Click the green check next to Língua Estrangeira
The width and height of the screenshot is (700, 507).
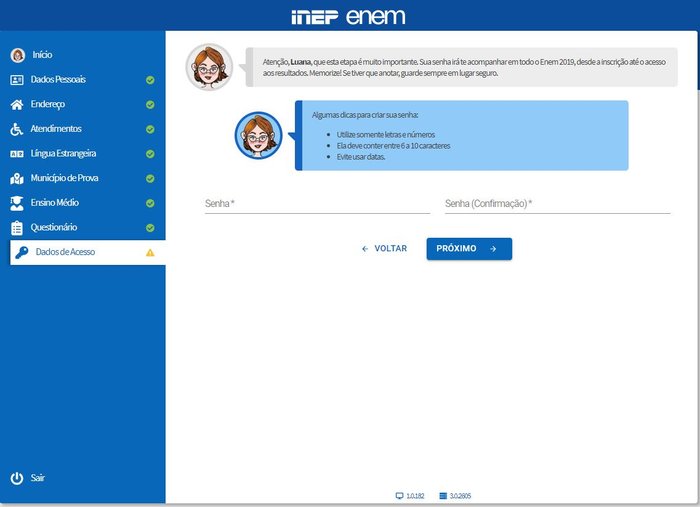click(x=150, y=154)
